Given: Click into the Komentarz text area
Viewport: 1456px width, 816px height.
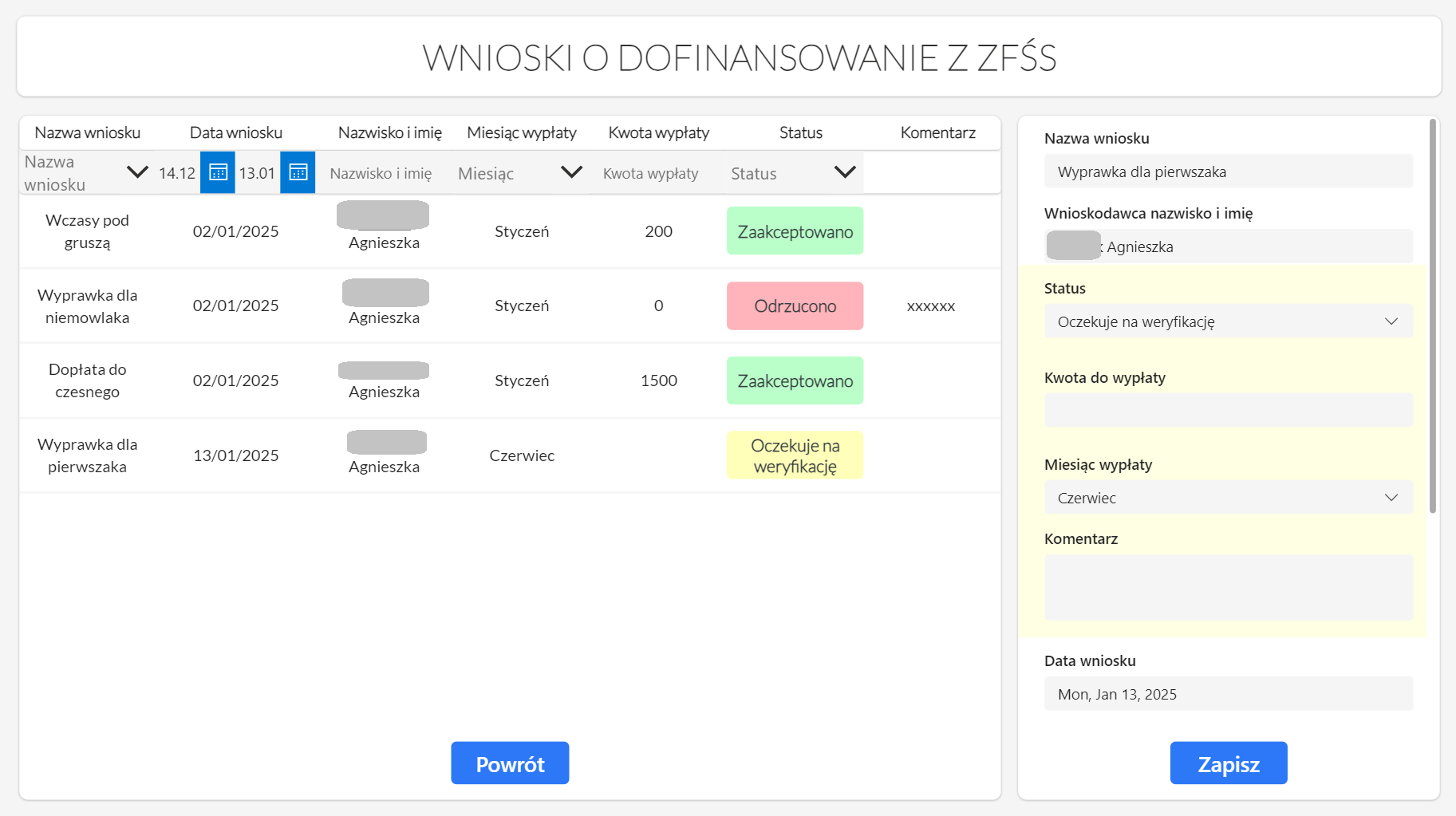Looking at the screenshot, I should point(1228,587).
